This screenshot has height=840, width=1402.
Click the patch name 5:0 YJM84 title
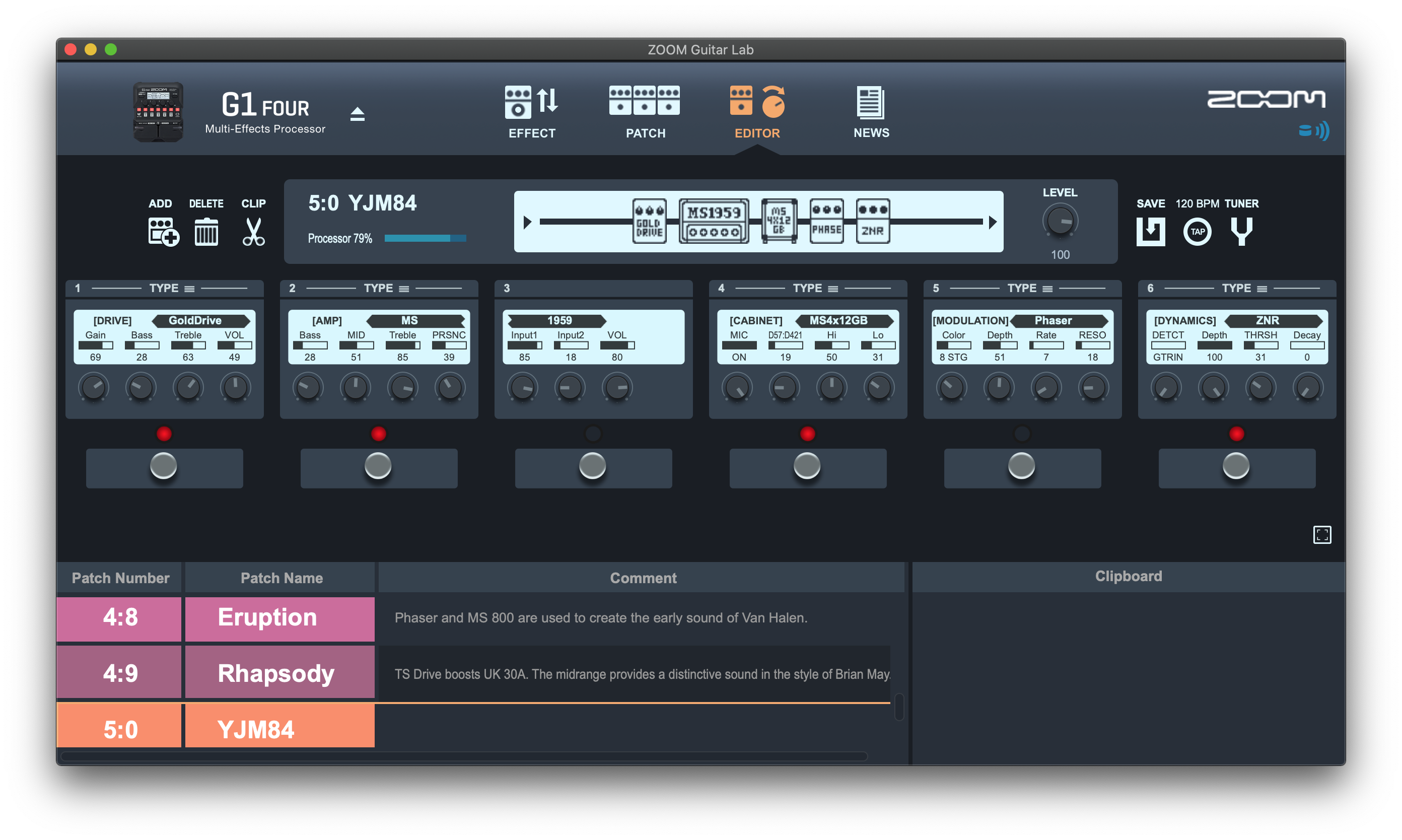click(362, 202)
